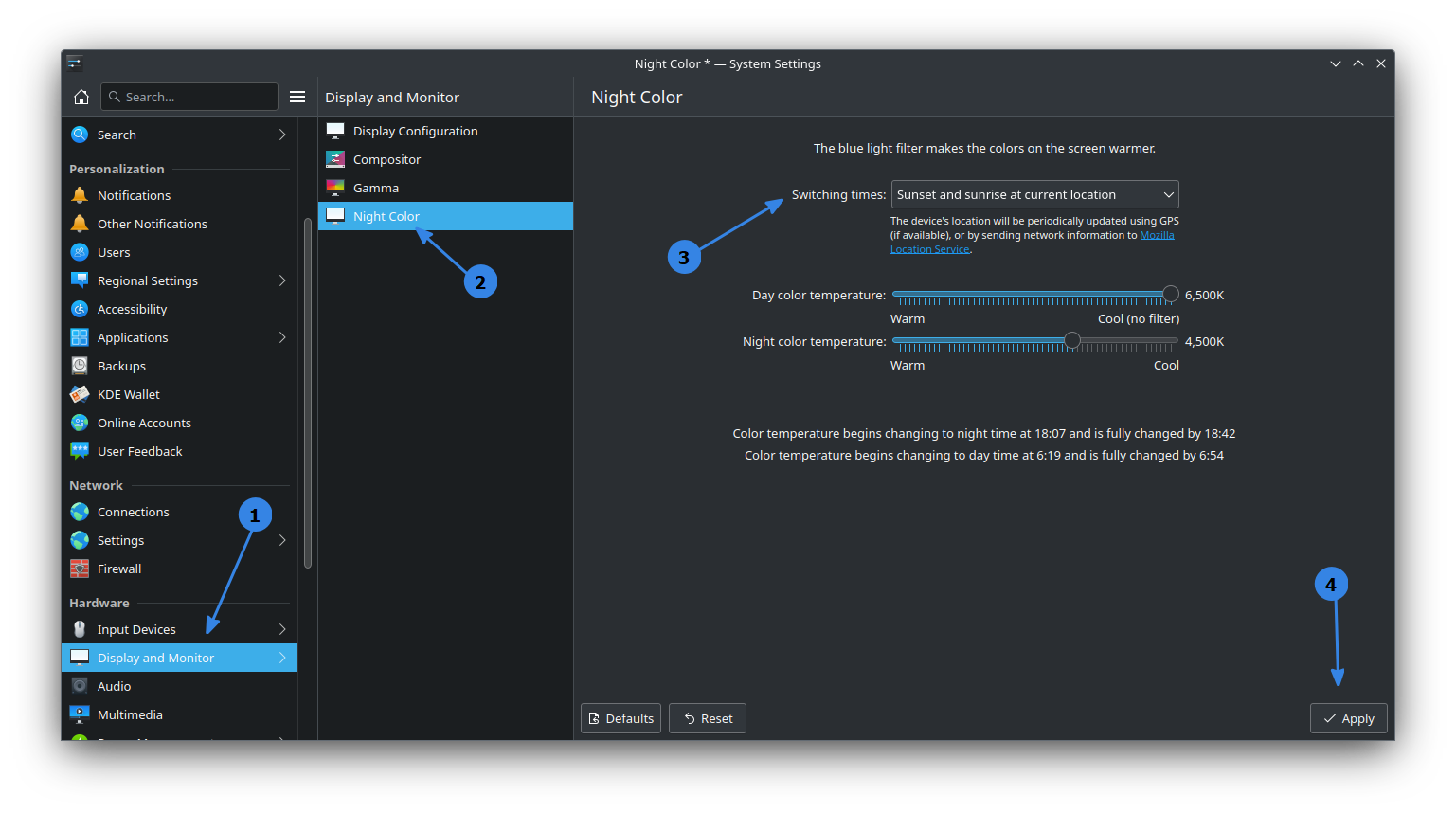
Task: Click the Multimedia icon
Action: (80, 714)
